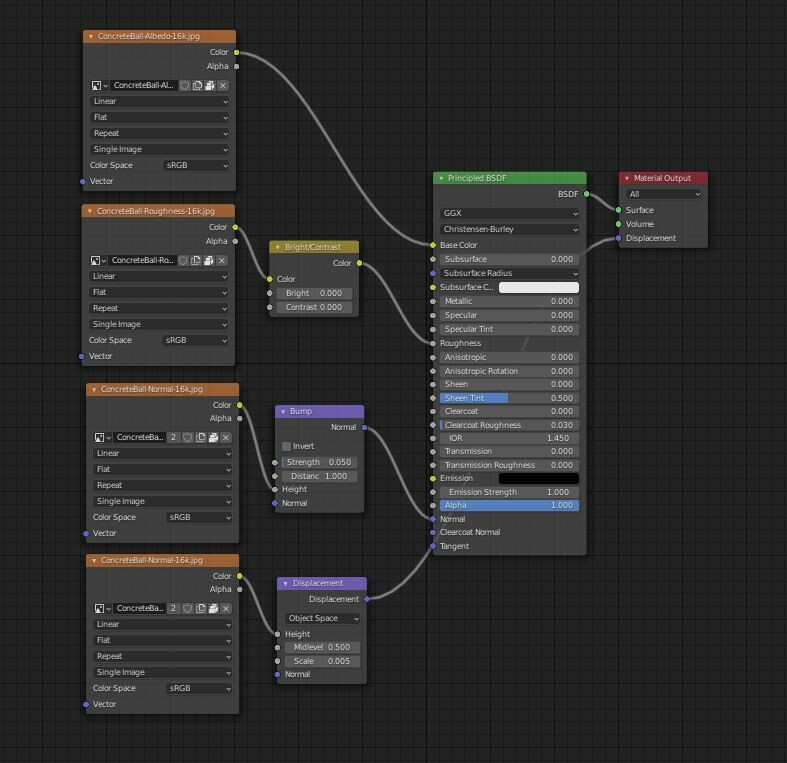This screenshot has width=787, height=763.
Task: Open Object Space dropdown on Displacement node
Action: click(x=323, y=618)
